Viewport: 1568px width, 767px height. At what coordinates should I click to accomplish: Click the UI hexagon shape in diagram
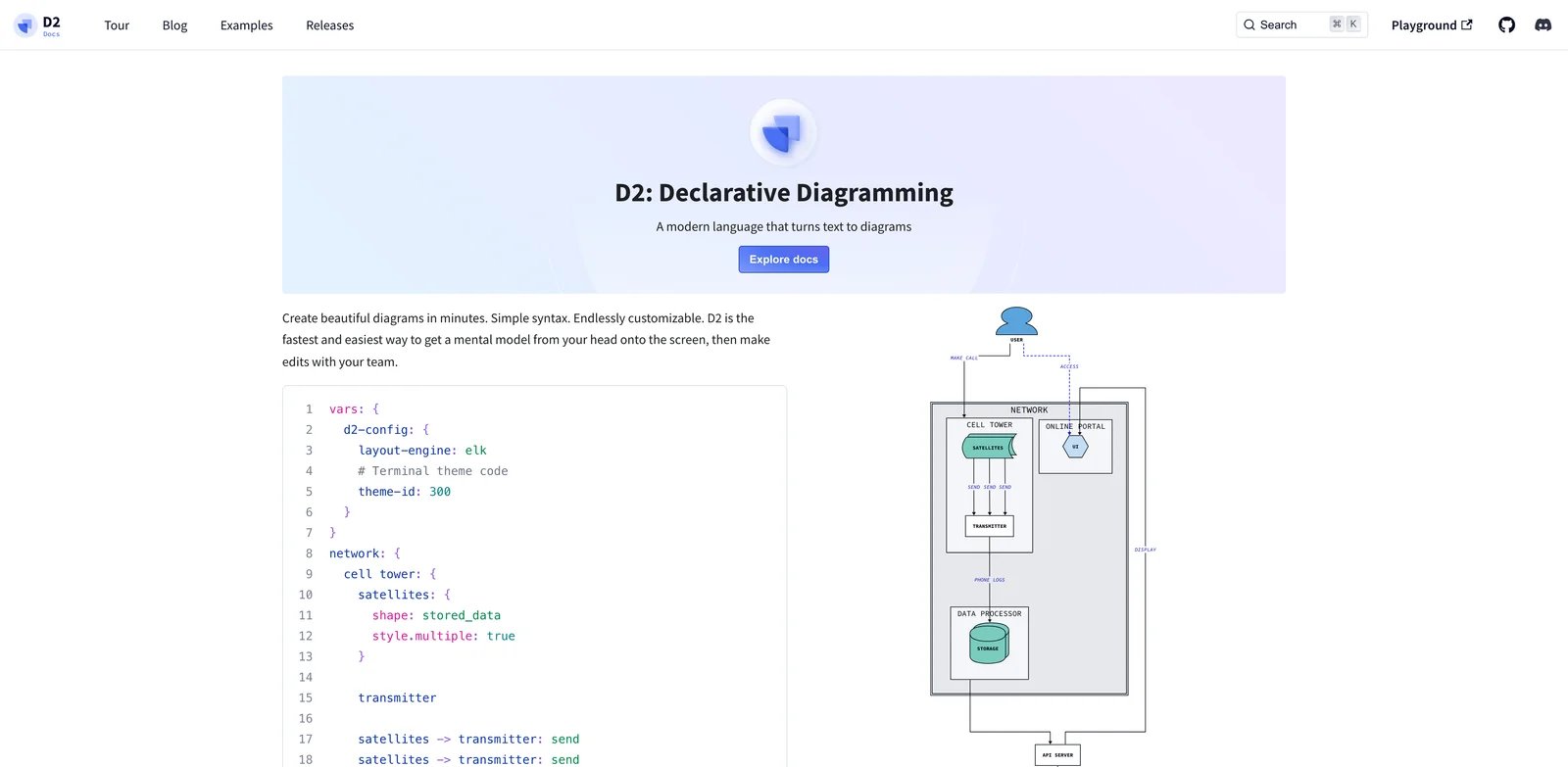click(1075, 447)
